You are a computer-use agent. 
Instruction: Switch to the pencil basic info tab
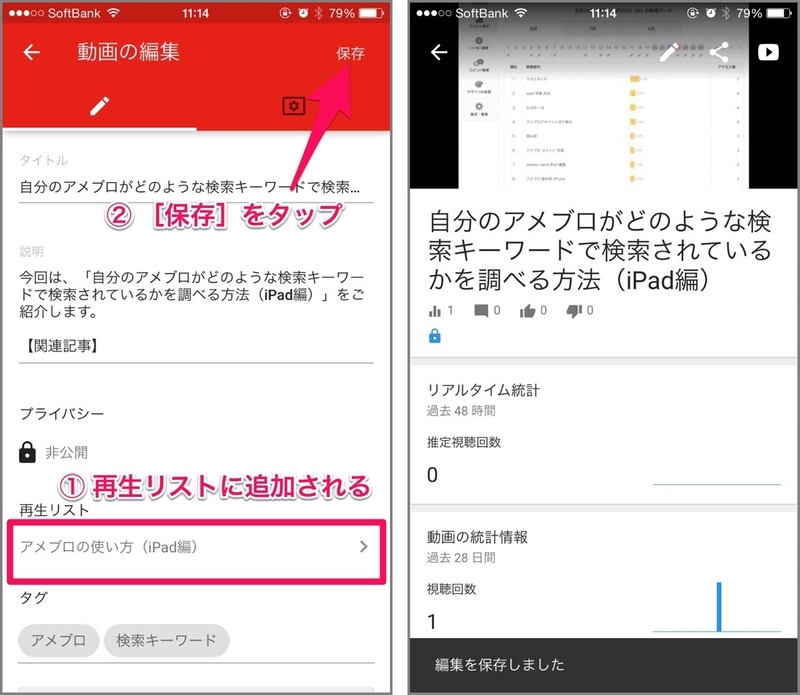(x=99, y=106)
